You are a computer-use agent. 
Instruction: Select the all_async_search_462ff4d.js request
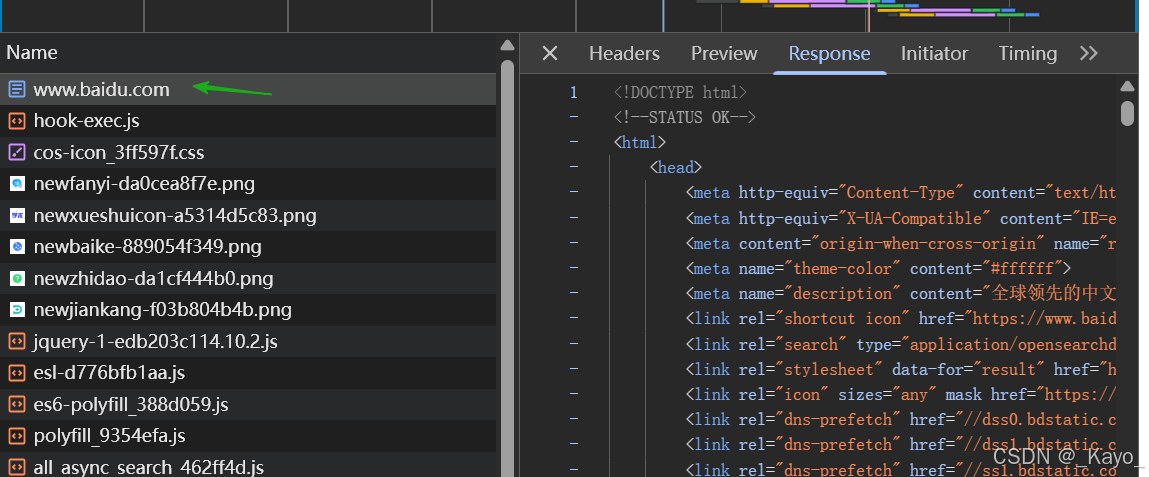(x=248, y=465)
